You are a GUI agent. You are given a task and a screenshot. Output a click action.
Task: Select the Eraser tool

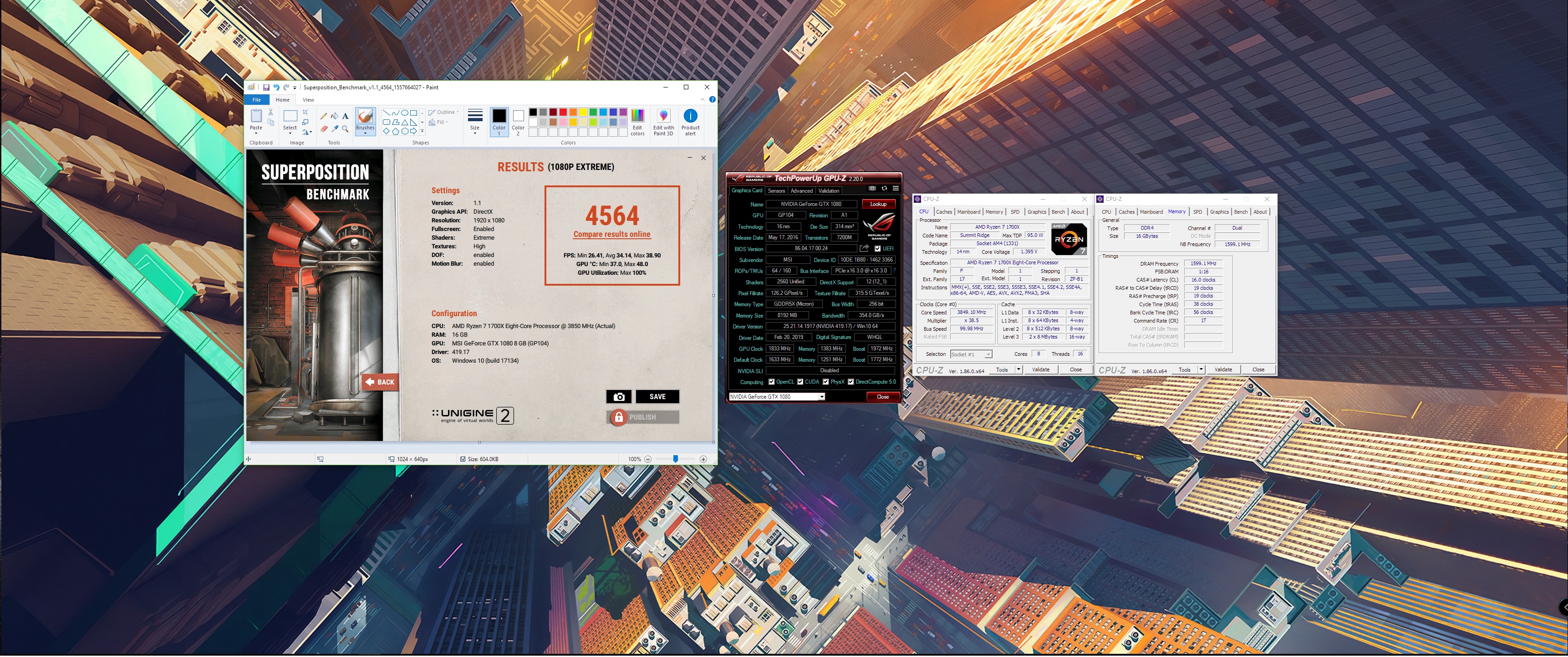coord(325,129)
